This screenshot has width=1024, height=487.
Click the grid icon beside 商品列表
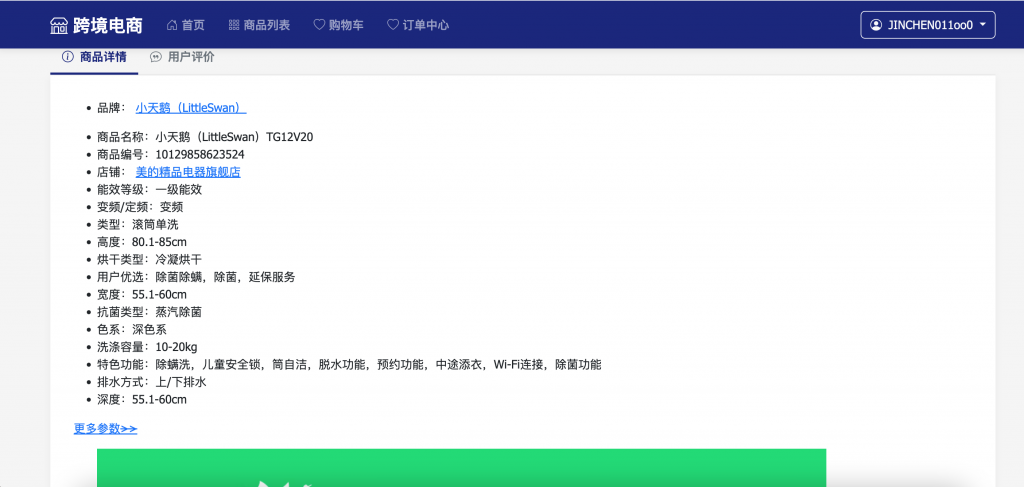pyautogui.click(x=234, y=25)
